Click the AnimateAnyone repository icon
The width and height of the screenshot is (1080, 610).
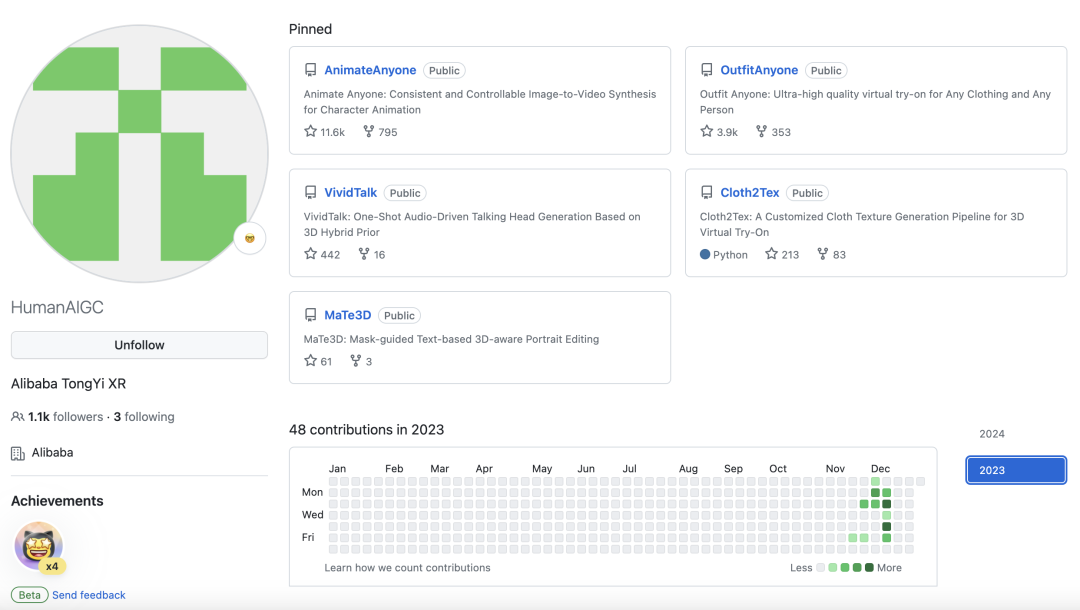click(311, 70)
